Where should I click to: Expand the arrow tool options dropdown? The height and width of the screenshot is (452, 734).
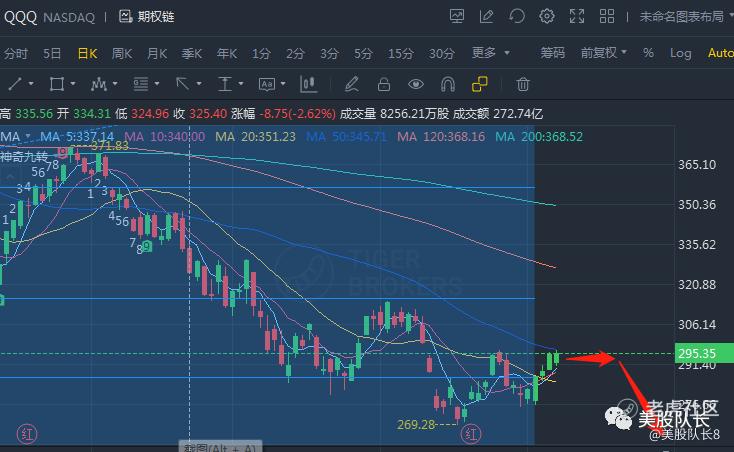pos(199,84)
